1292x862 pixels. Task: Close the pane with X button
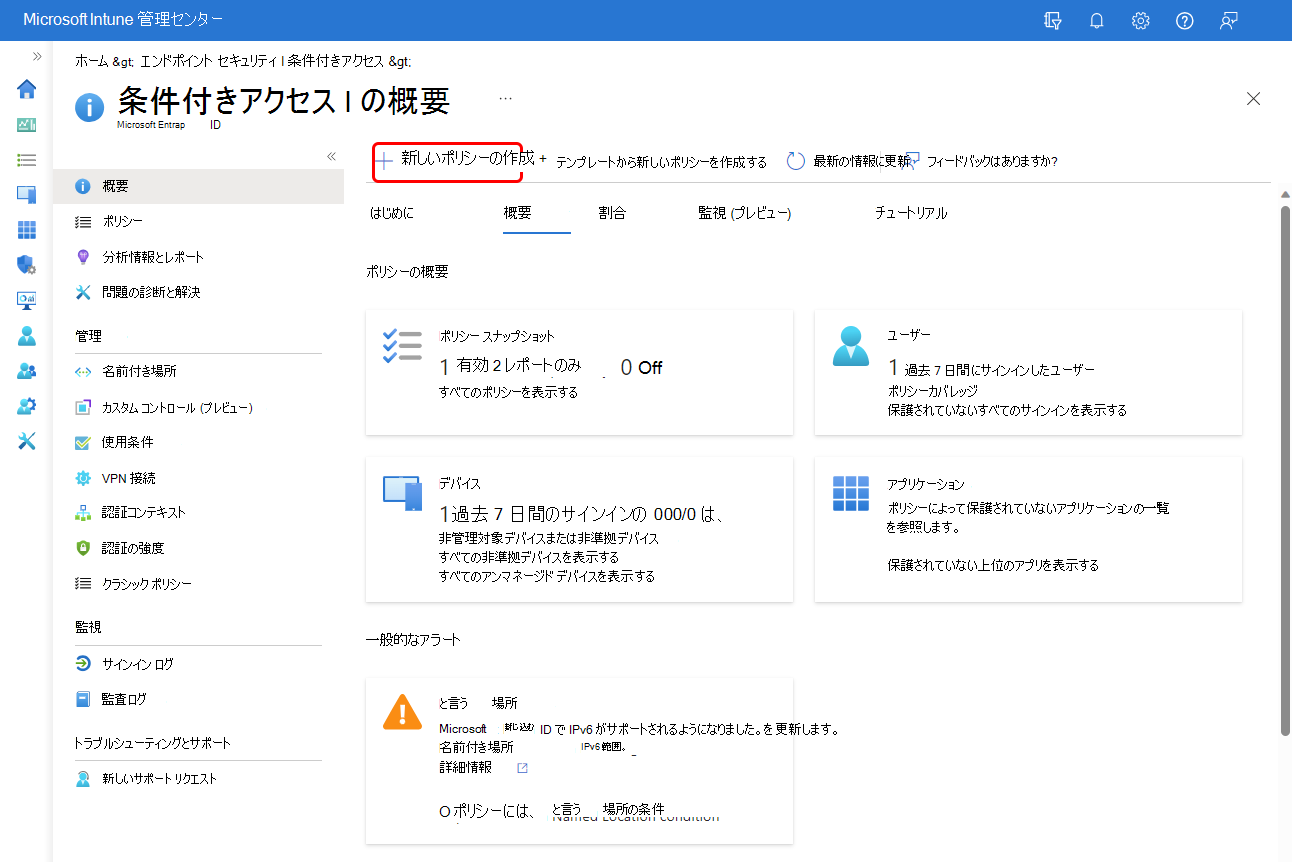coord(1253,98)
